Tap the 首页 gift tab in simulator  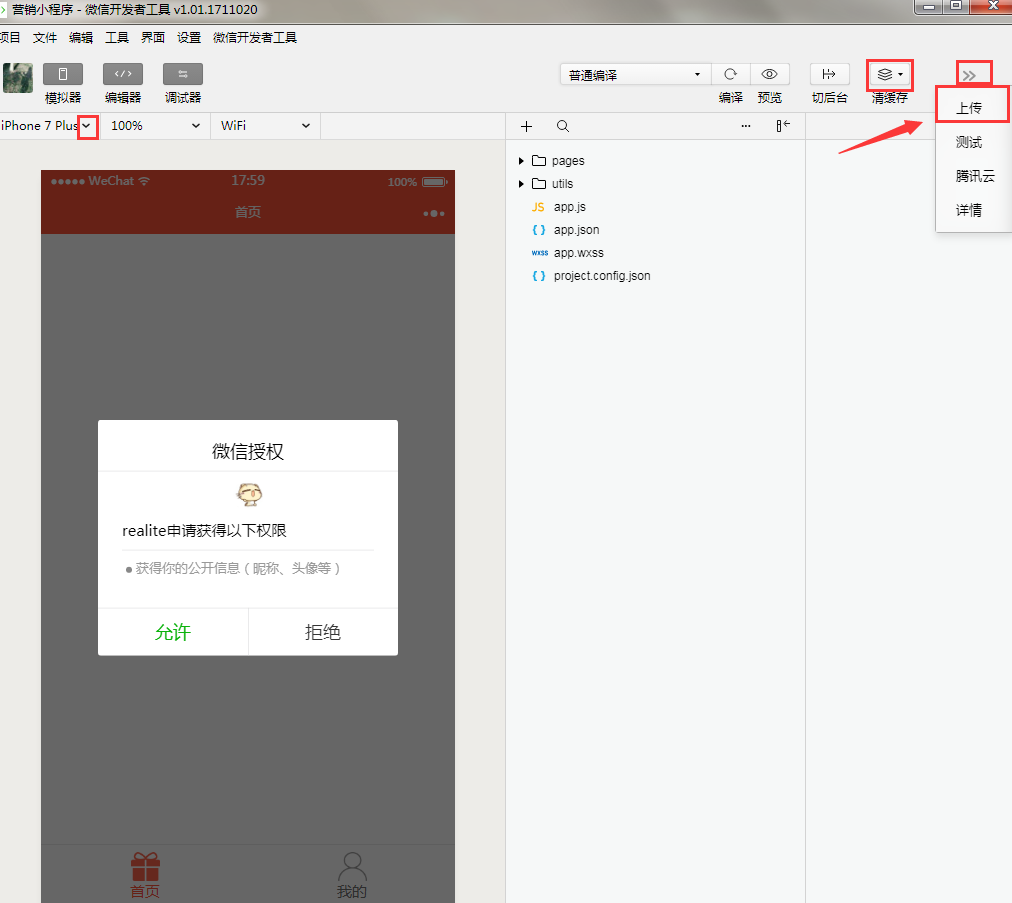145,875
